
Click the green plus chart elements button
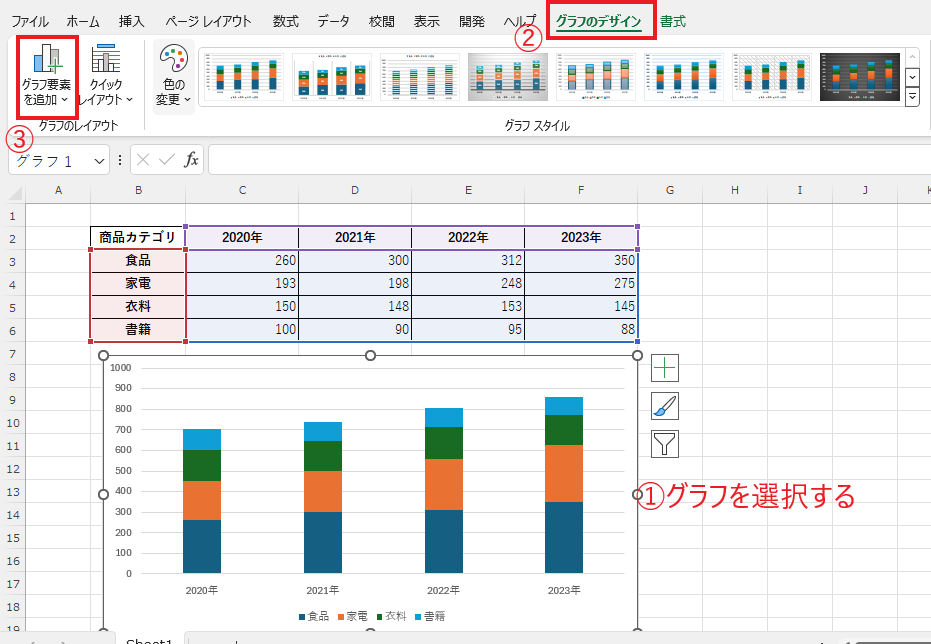coord(665,368)
